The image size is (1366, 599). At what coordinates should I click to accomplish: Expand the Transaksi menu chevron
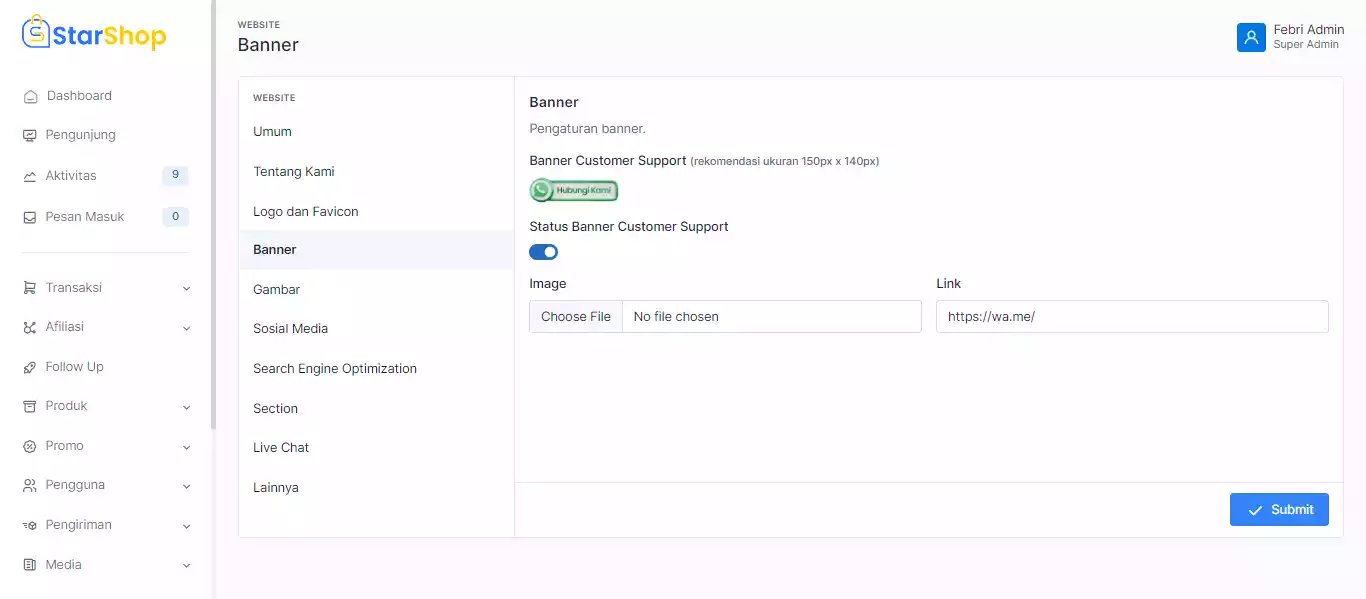186,288
